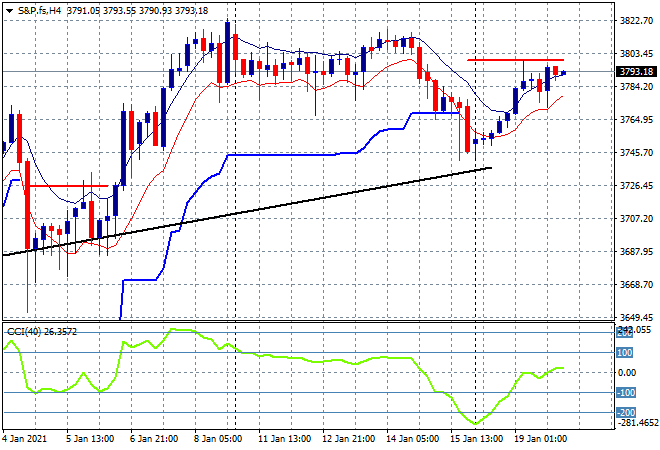660x450 pixels.
Task: Click the triangle arrow beside S&P.fs,H4
Action: 9,11
